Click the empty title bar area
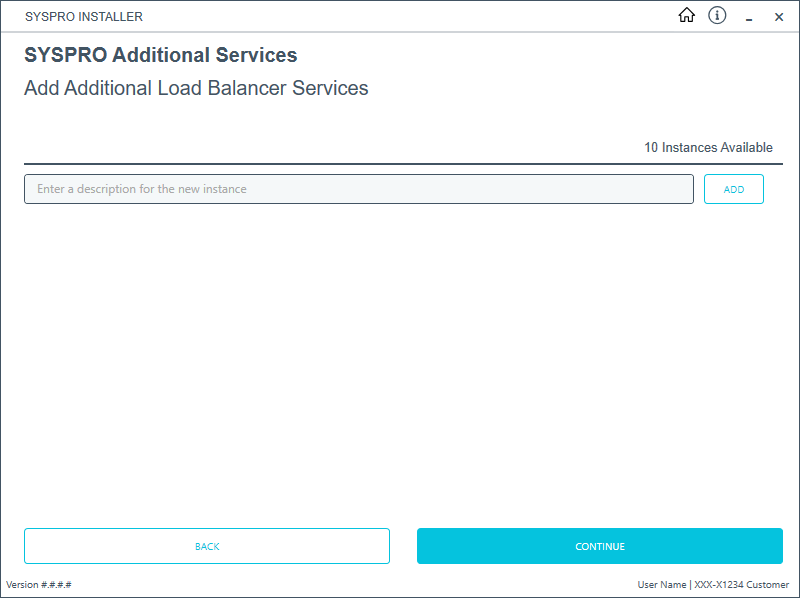This screenshot has height=598, width=800. [x=400, y=17]
